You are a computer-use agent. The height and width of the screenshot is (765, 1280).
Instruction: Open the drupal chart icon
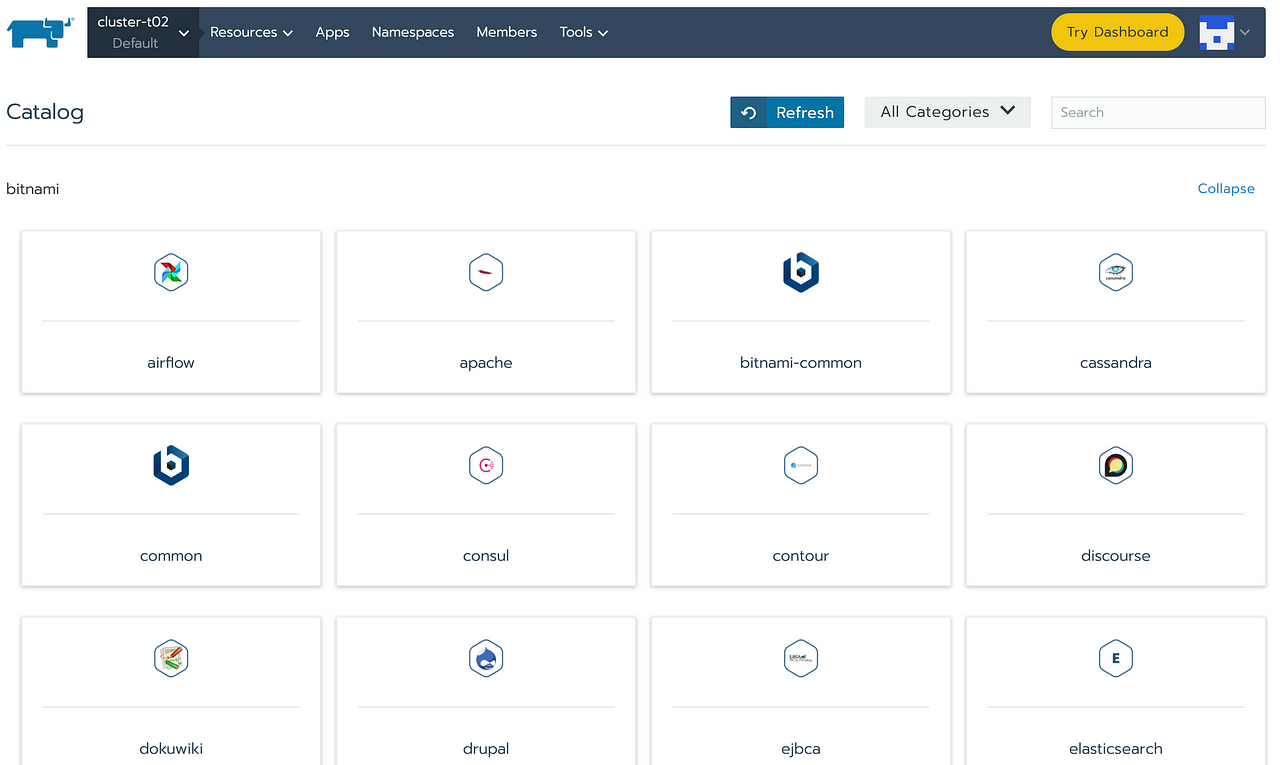(486, 658)
